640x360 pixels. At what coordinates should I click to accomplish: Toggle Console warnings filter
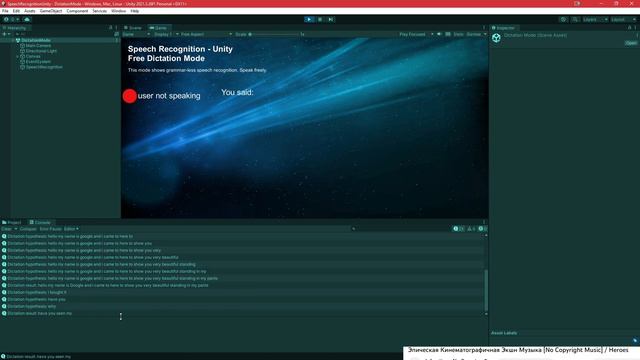point(471,229)
